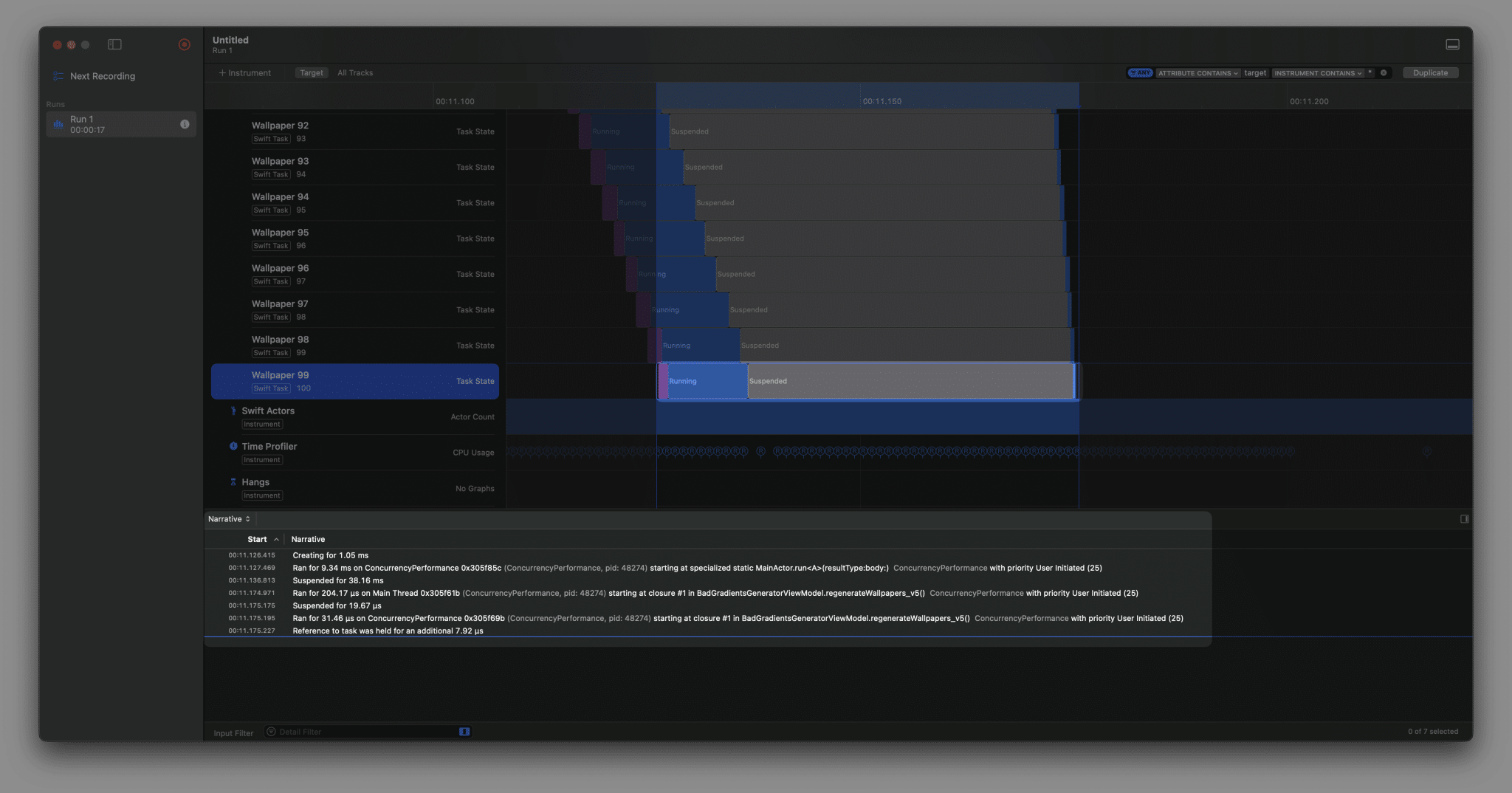Click the + Instrument button
Image resolution: width=1512 pixels, height=793 pixels.
(245, 73)
